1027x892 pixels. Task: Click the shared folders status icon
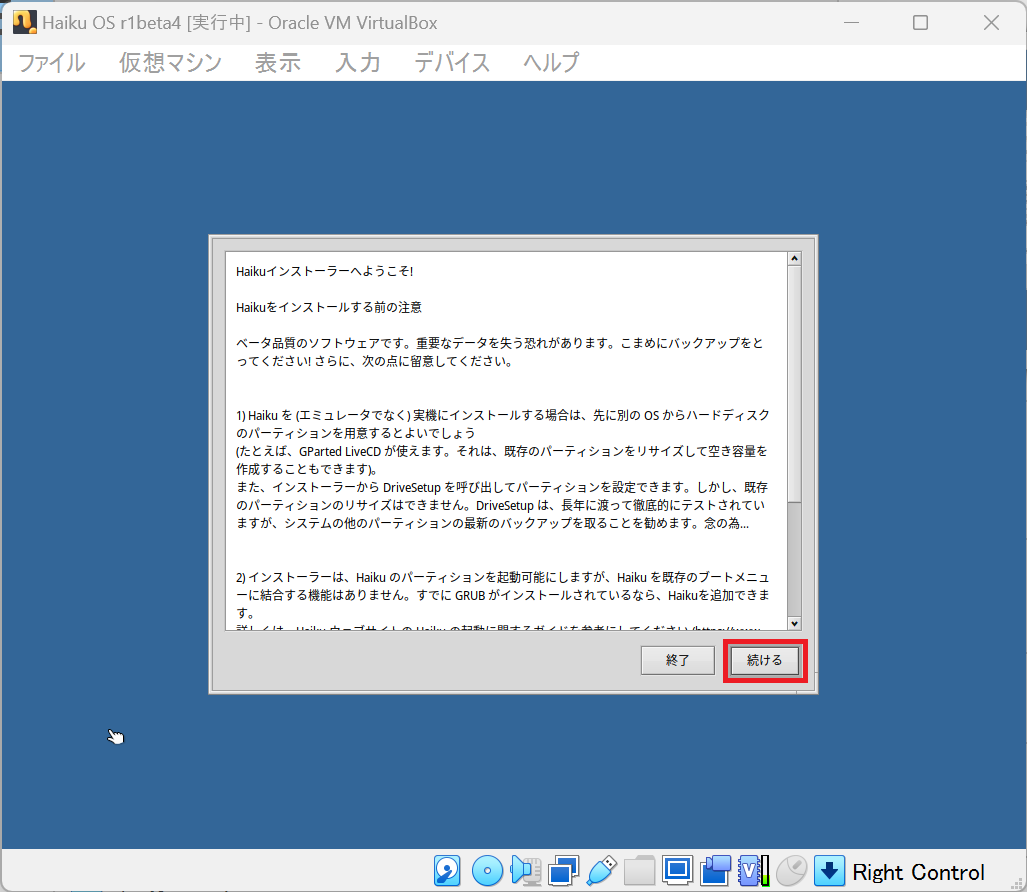point(639,871)
